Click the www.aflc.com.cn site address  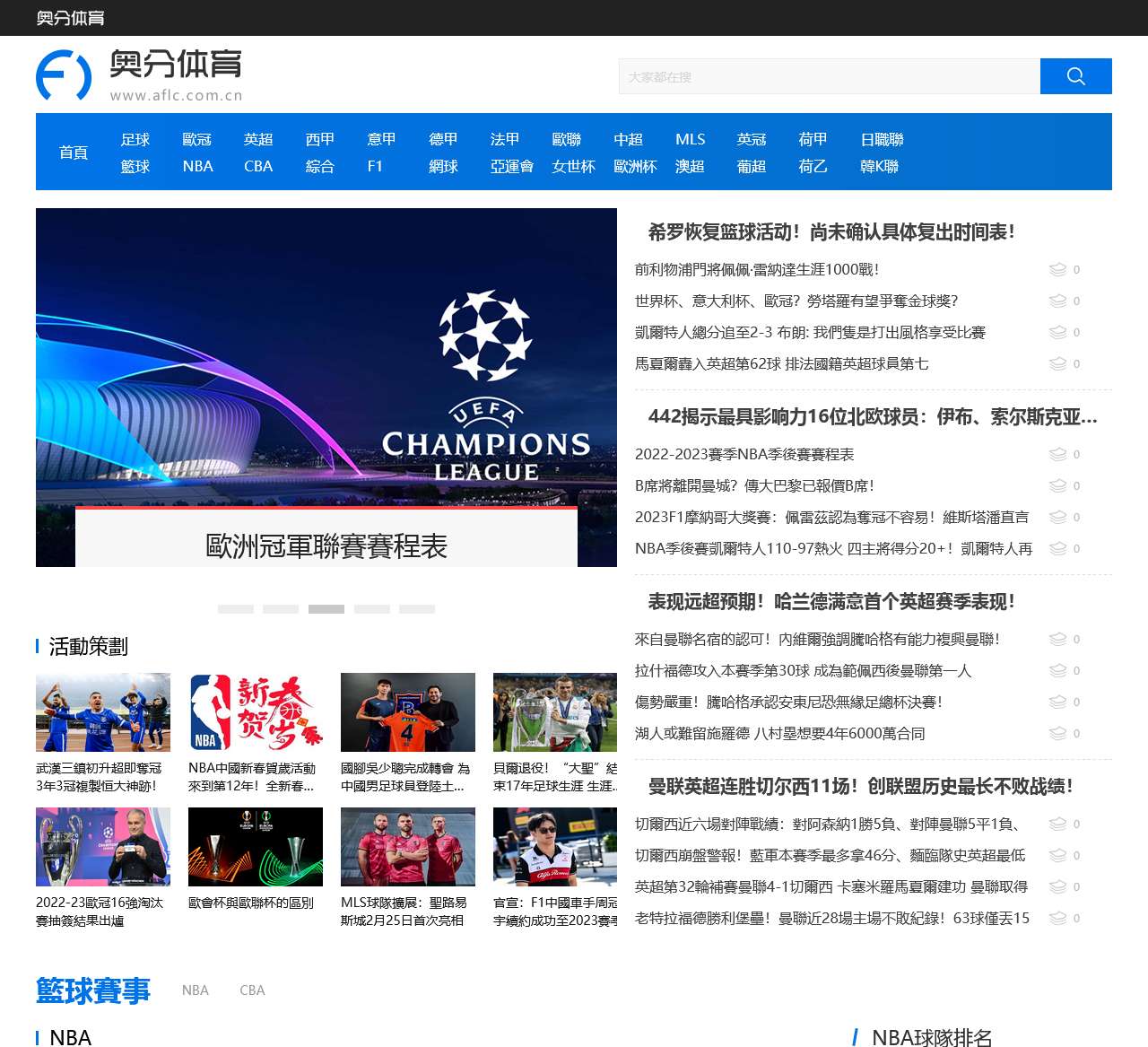point(176,95)
